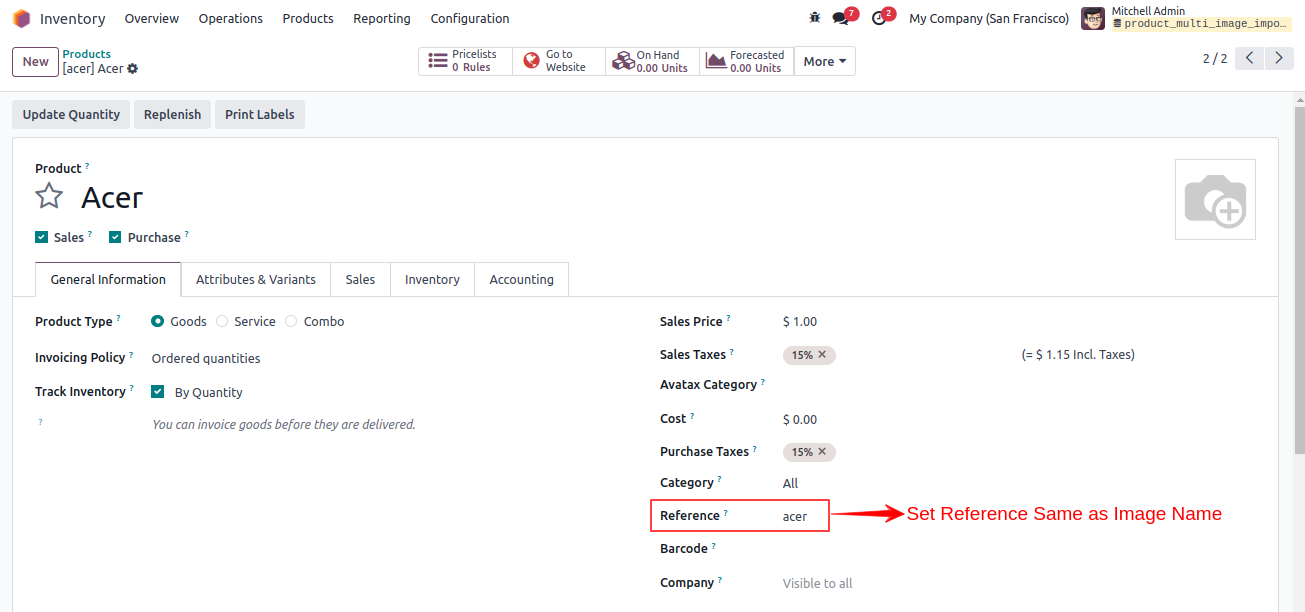Show help tooltip for Category field
The image size is (1305, 612).
tap(719, 480)
